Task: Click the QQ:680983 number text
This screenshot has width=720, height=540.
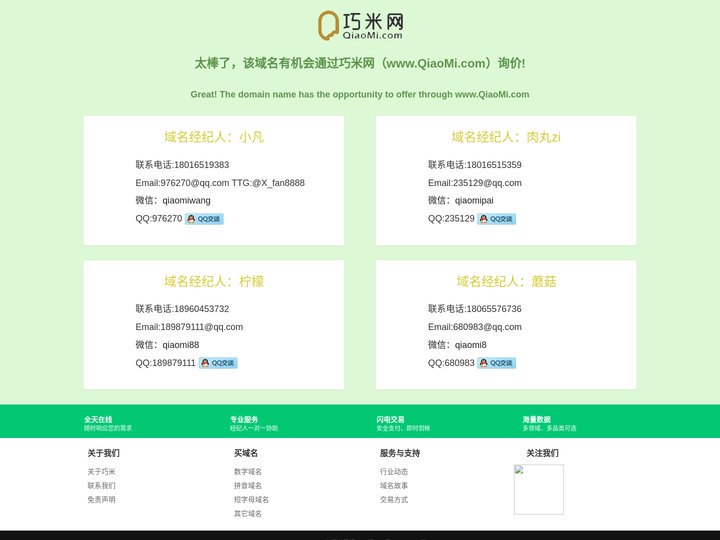Action: (451, 363)
